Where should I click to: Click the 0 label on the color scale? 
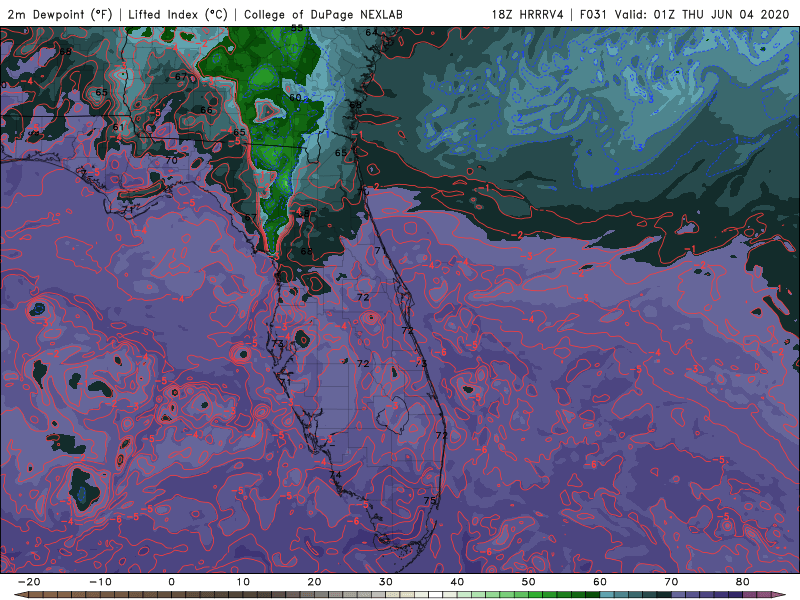pos(171,582)
